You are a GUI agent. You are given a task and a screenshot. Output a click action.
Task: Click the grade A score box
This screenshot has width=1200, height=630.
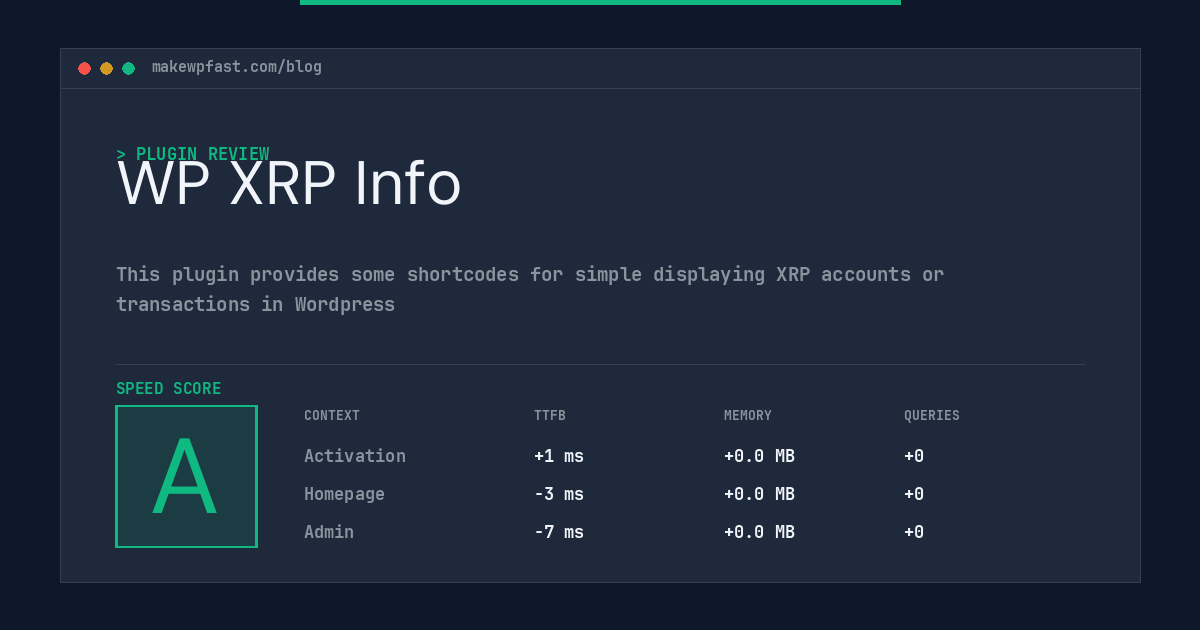pos(186,476)
